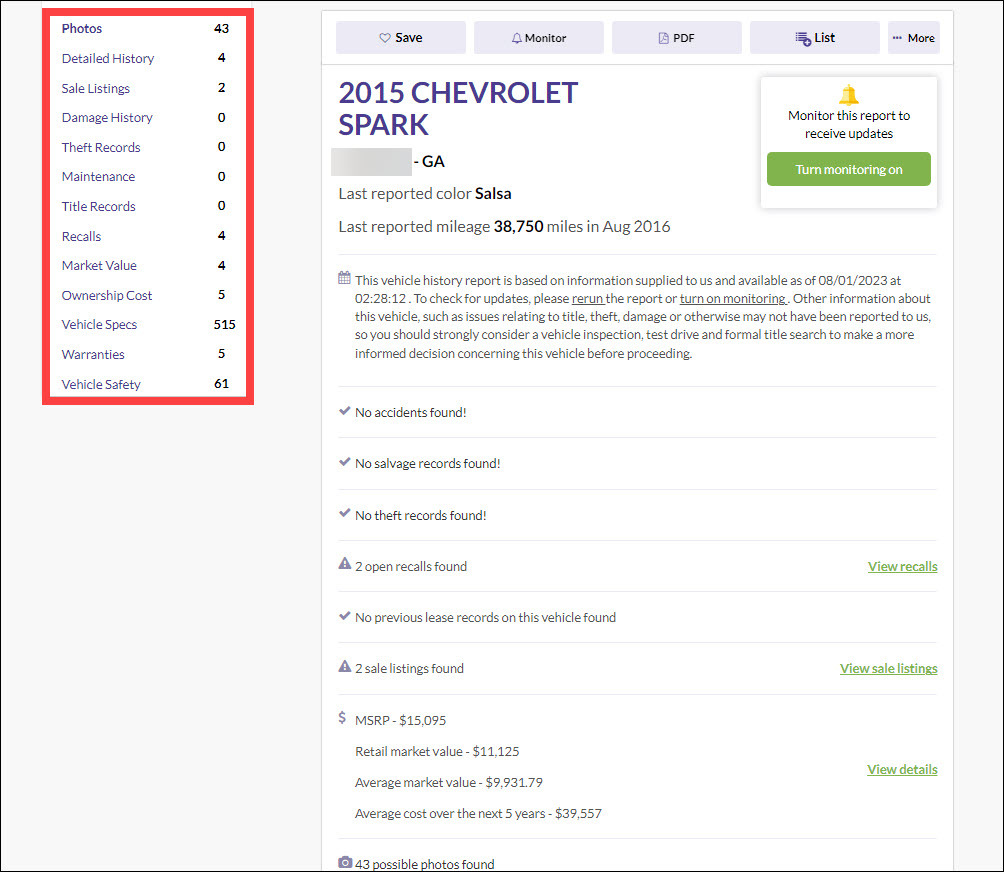Open Theft Records in sidebar
The height and width of the screenshot is (872, 1004).
point(101,147)
